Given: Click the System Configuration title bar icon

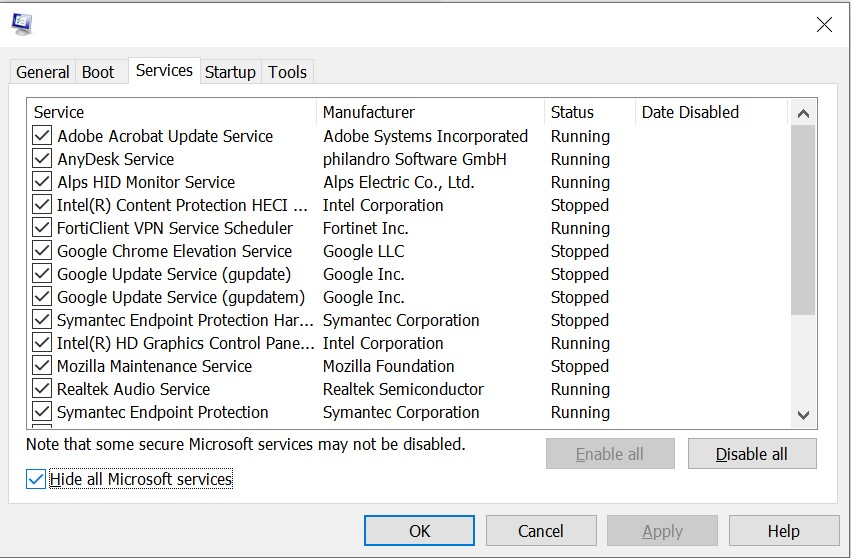Looking at the screenshot, I should pos(21,24).
